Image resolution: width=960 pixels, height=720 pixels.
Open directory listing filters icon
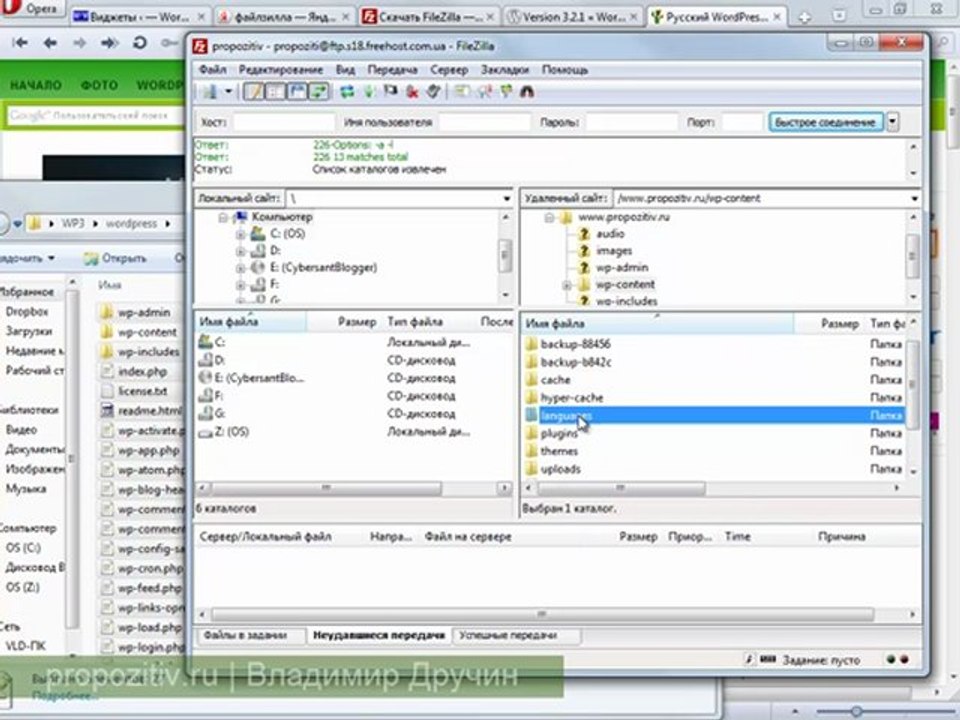[x=462, y=92]
